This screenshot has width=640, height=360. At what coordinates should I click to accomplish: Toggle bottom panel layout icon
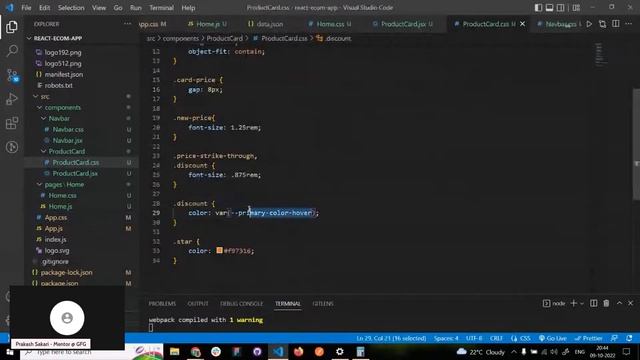(x=549, y=8)
